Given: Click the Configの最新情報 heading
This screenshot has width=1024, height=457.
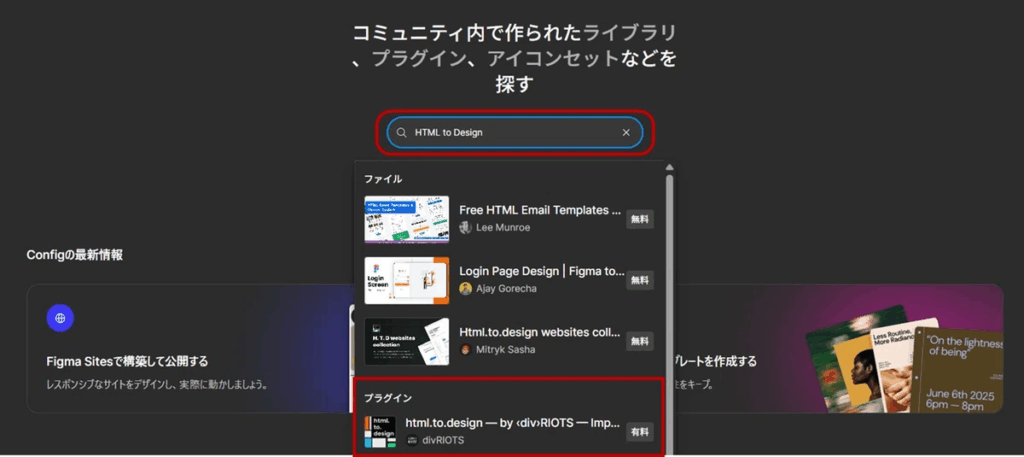Looking at the screenshot, I should (74, 255).
